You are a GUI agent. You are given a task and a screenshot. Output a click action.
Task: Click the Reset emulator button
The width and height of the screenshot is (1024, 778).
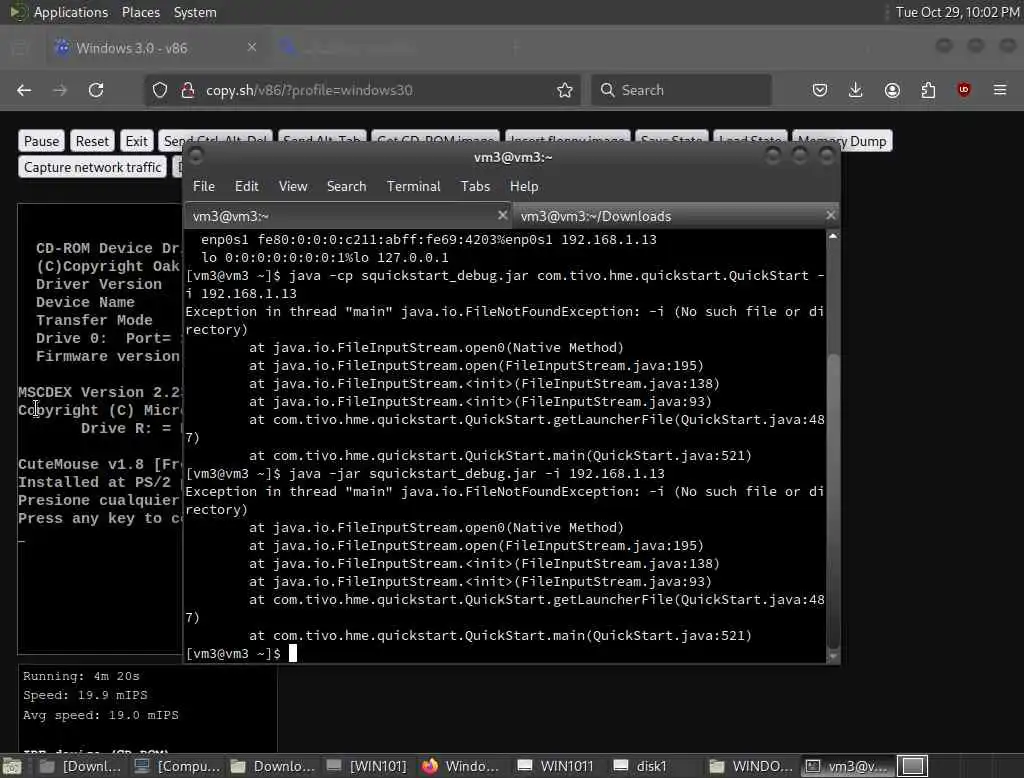pyautogui.click(x=92, y=141)
